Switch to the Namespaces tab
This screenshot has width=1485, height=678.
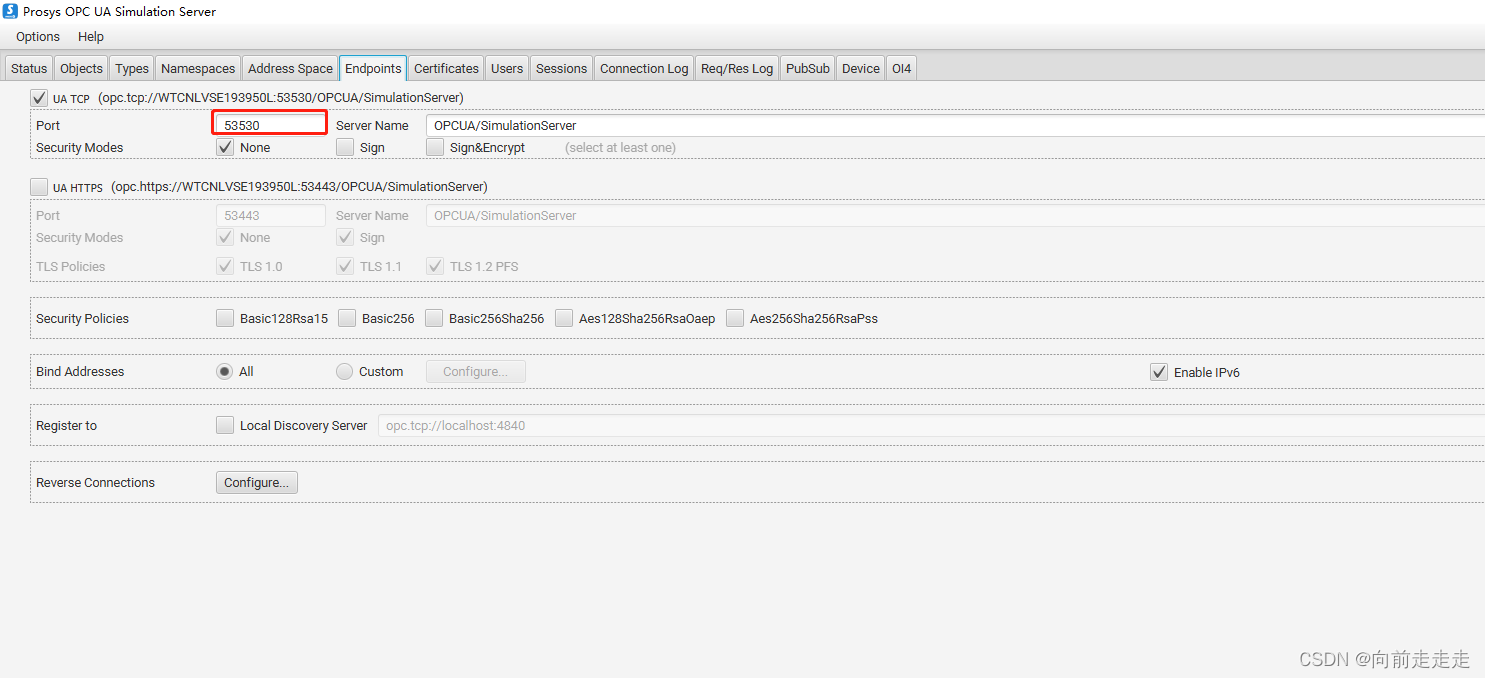pyautogui.click(x=198, y=68)
